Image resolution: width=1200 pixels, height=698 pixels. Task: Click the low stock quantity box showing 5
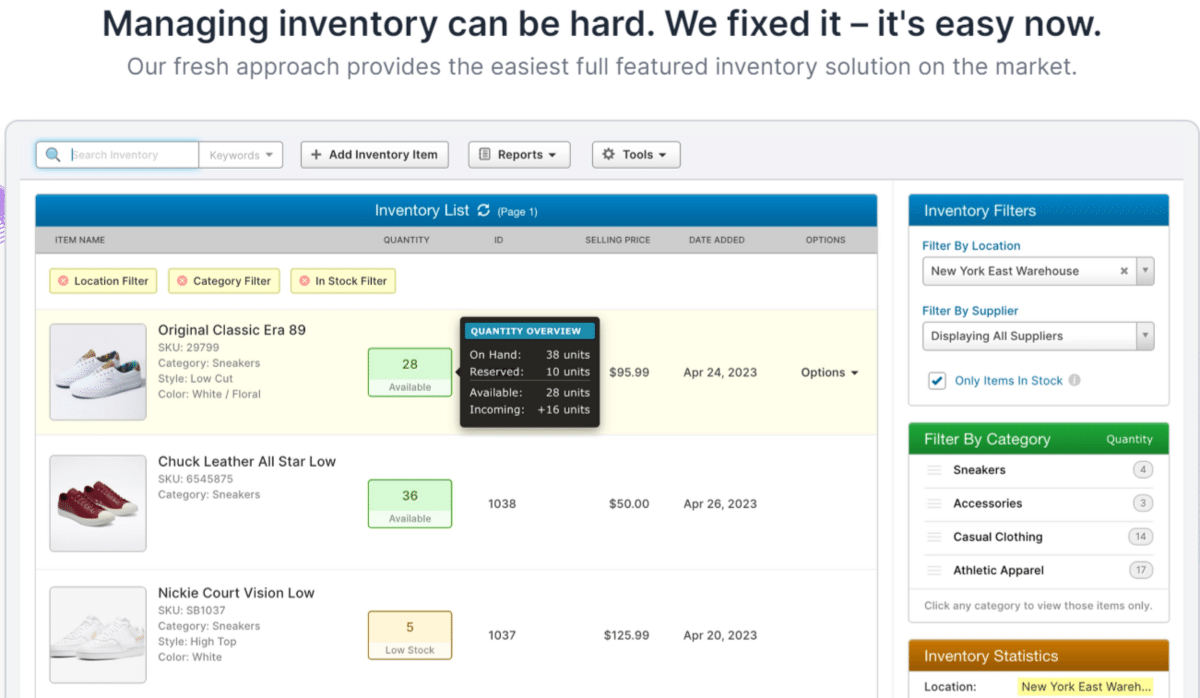click(x=410, y=635)
